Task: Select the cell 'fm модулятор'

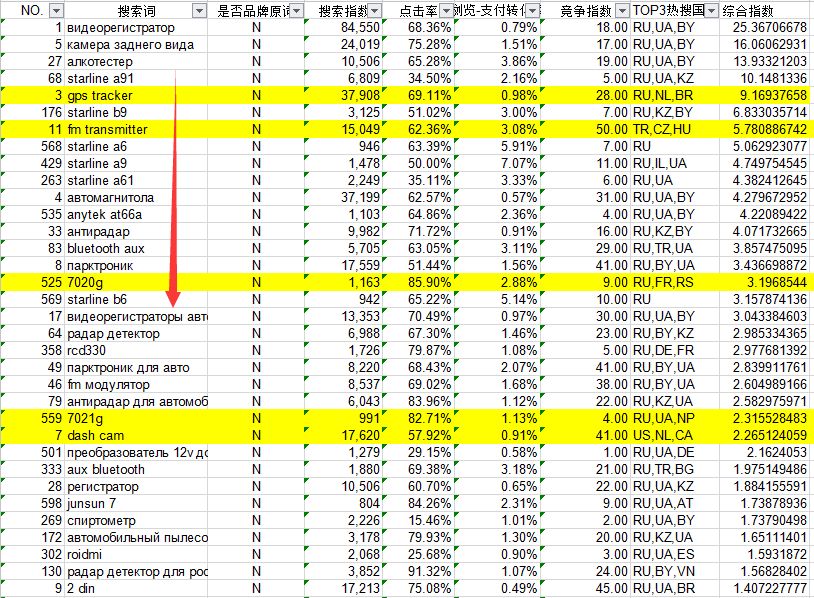Action: point(136,385)
